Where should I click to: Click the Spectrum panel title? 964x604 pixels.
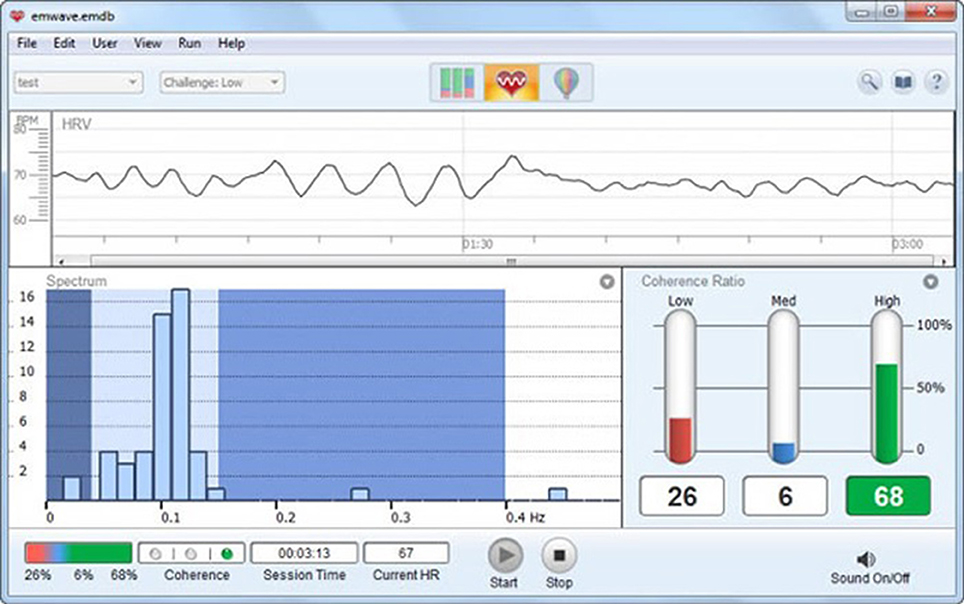[77, 281]
